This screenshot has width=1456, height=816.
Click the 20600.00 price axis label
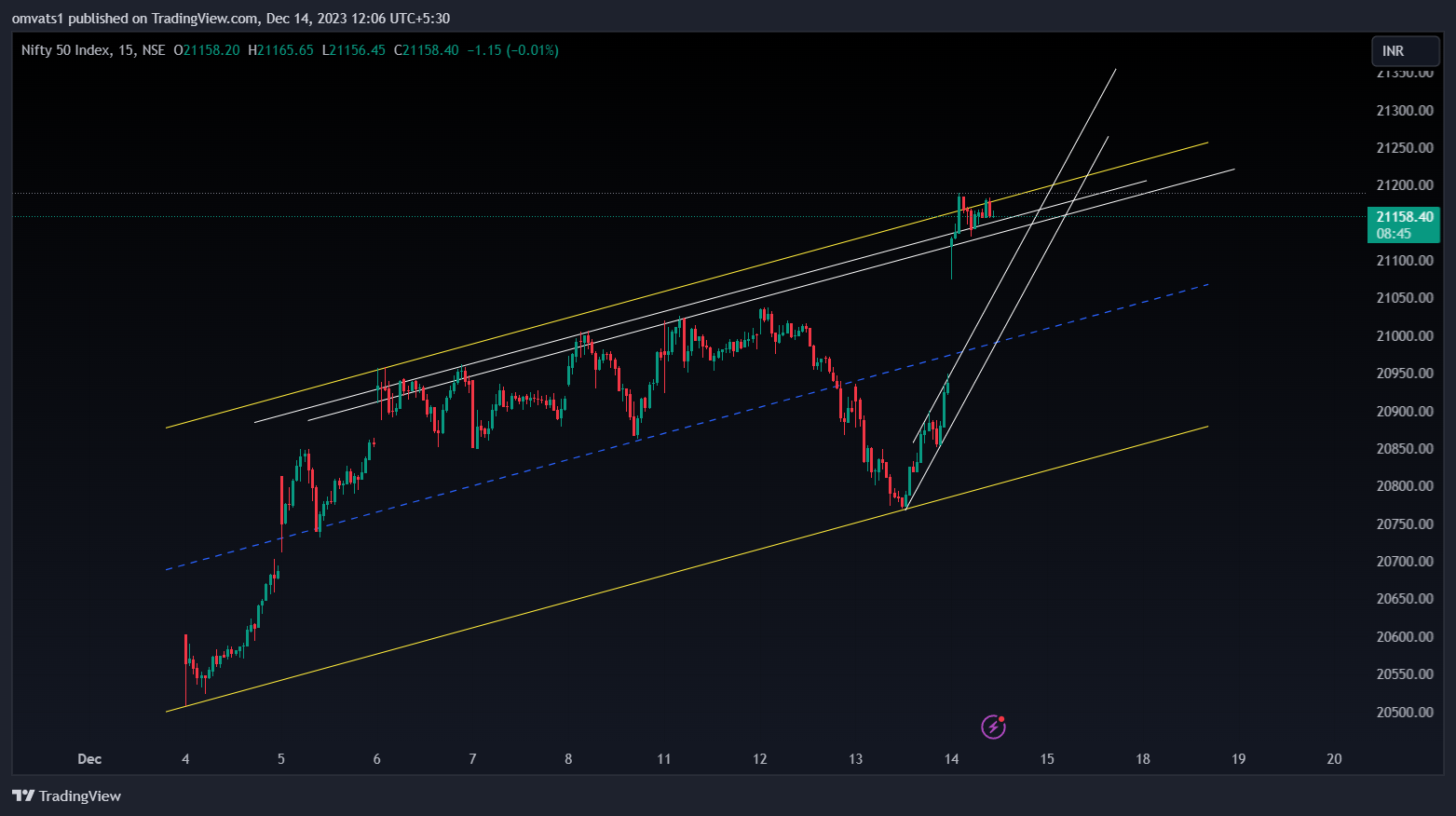coord(1405,636)
